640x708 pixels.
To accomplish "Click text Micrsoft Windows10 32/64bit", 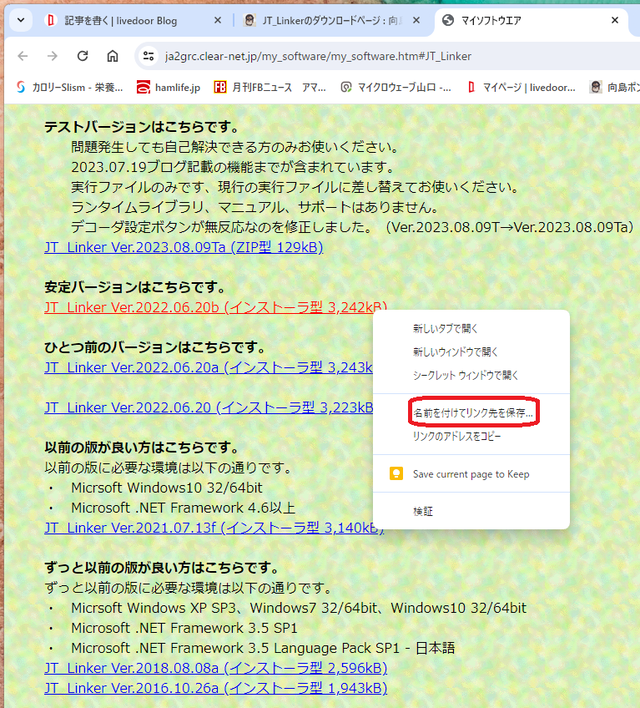I will point(167,488).
